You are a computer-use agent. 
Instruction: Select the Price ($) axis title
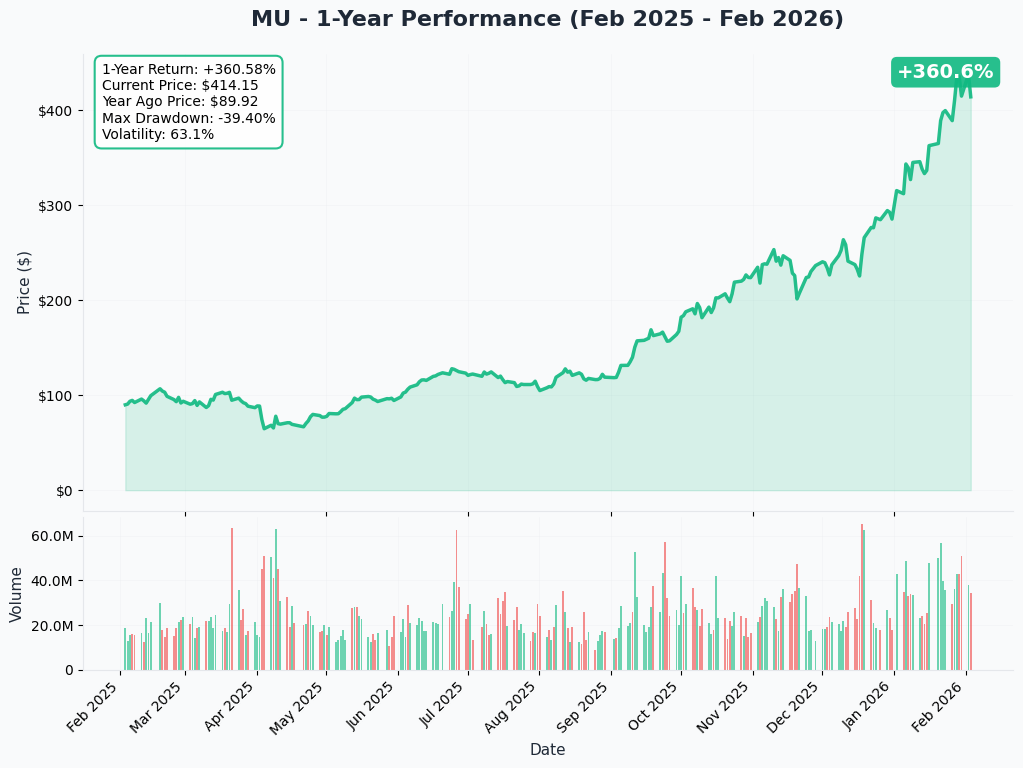(x=23, y=283)
